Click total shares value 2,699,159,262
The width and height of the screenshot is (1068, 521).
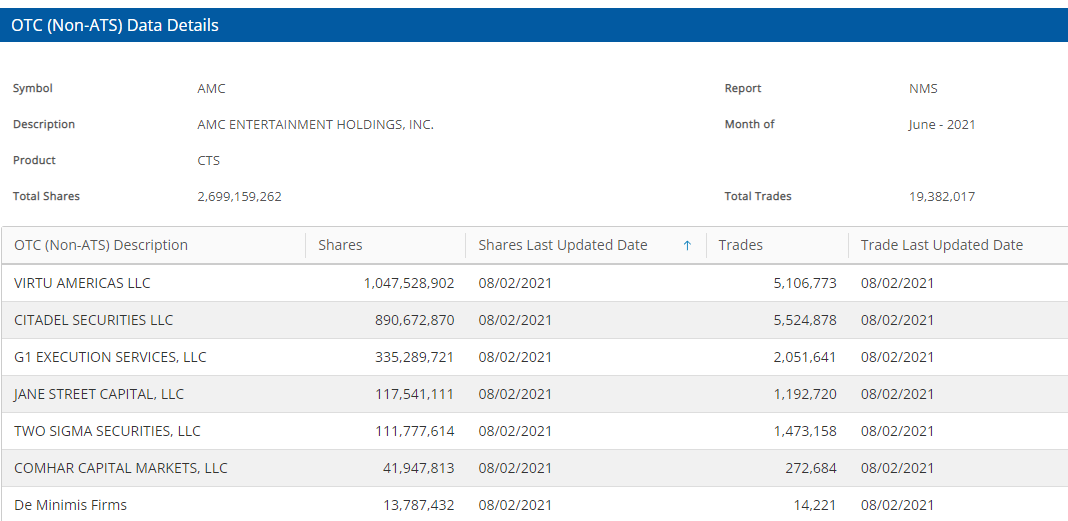pyautogui.click(x=239, y=197)
